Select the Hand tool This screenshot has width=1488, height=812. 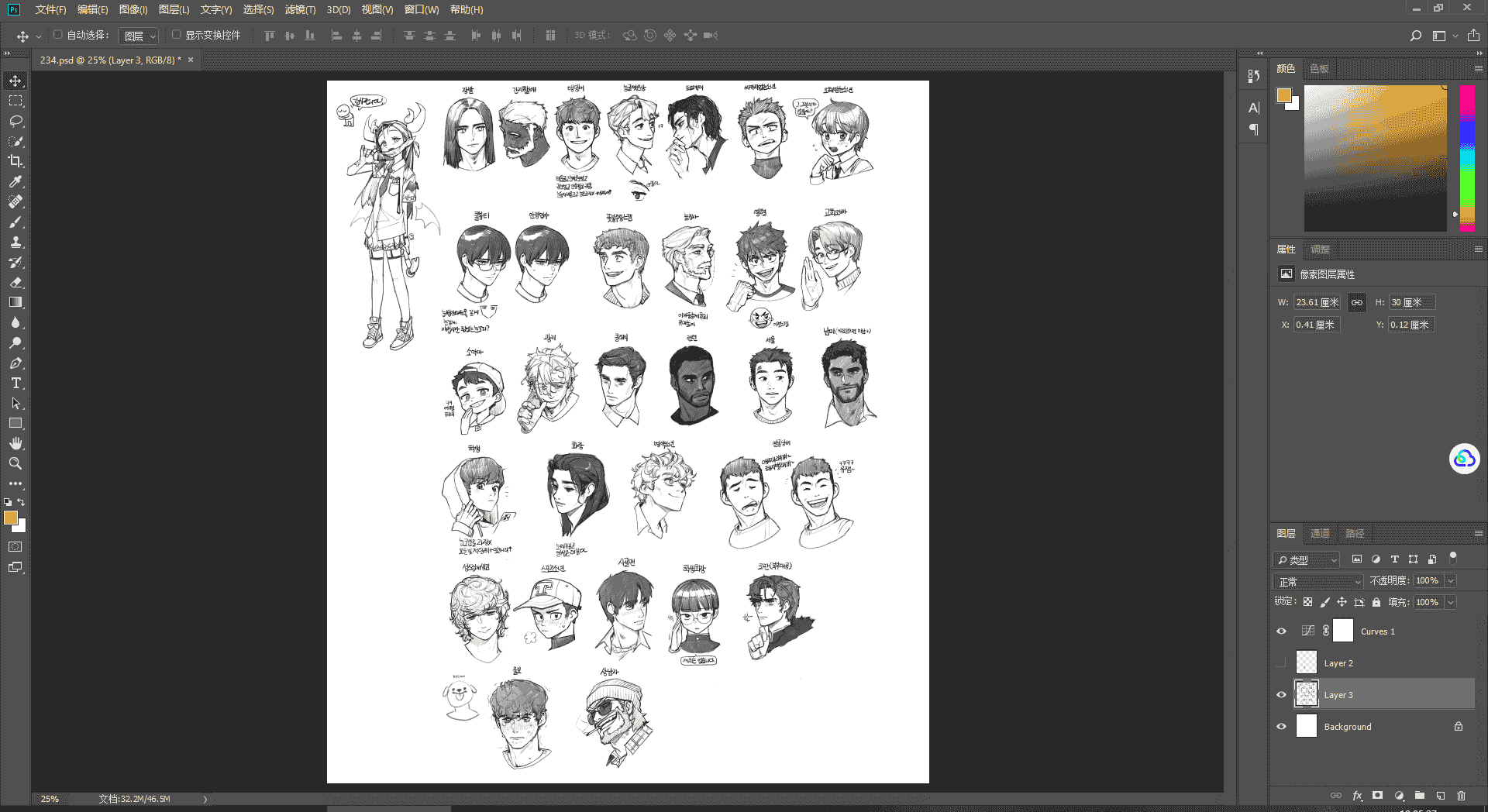pyautogui.click(x=15, y=444)
